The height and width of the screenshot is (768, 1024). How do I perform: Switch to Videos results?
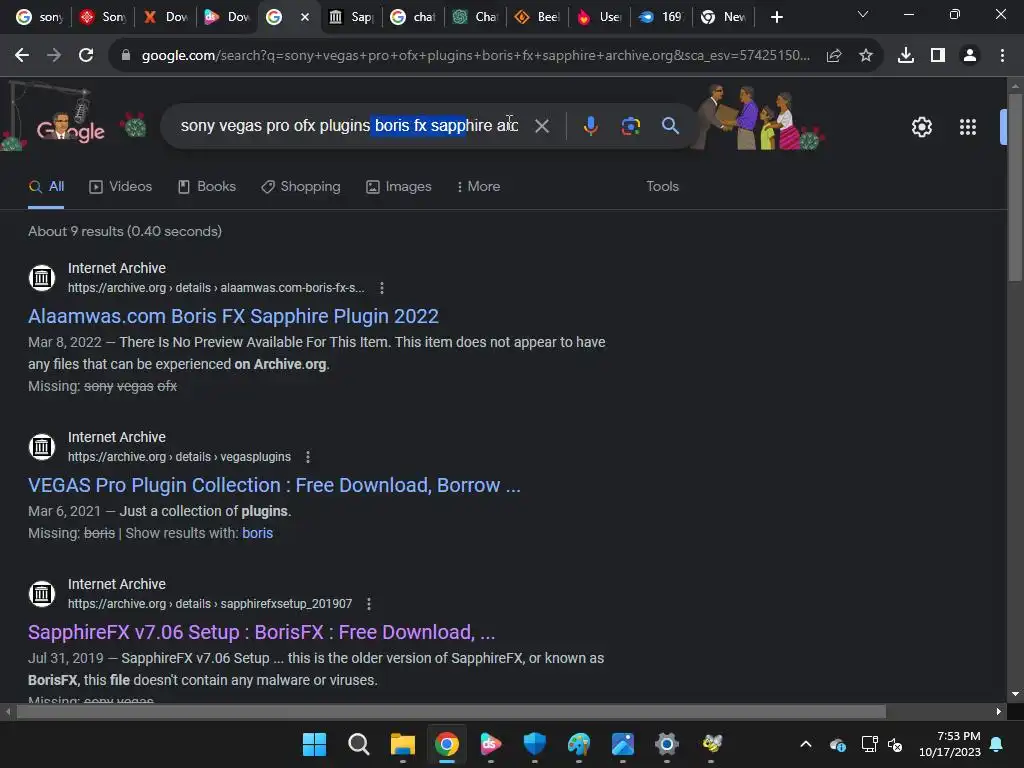(120, 187)
